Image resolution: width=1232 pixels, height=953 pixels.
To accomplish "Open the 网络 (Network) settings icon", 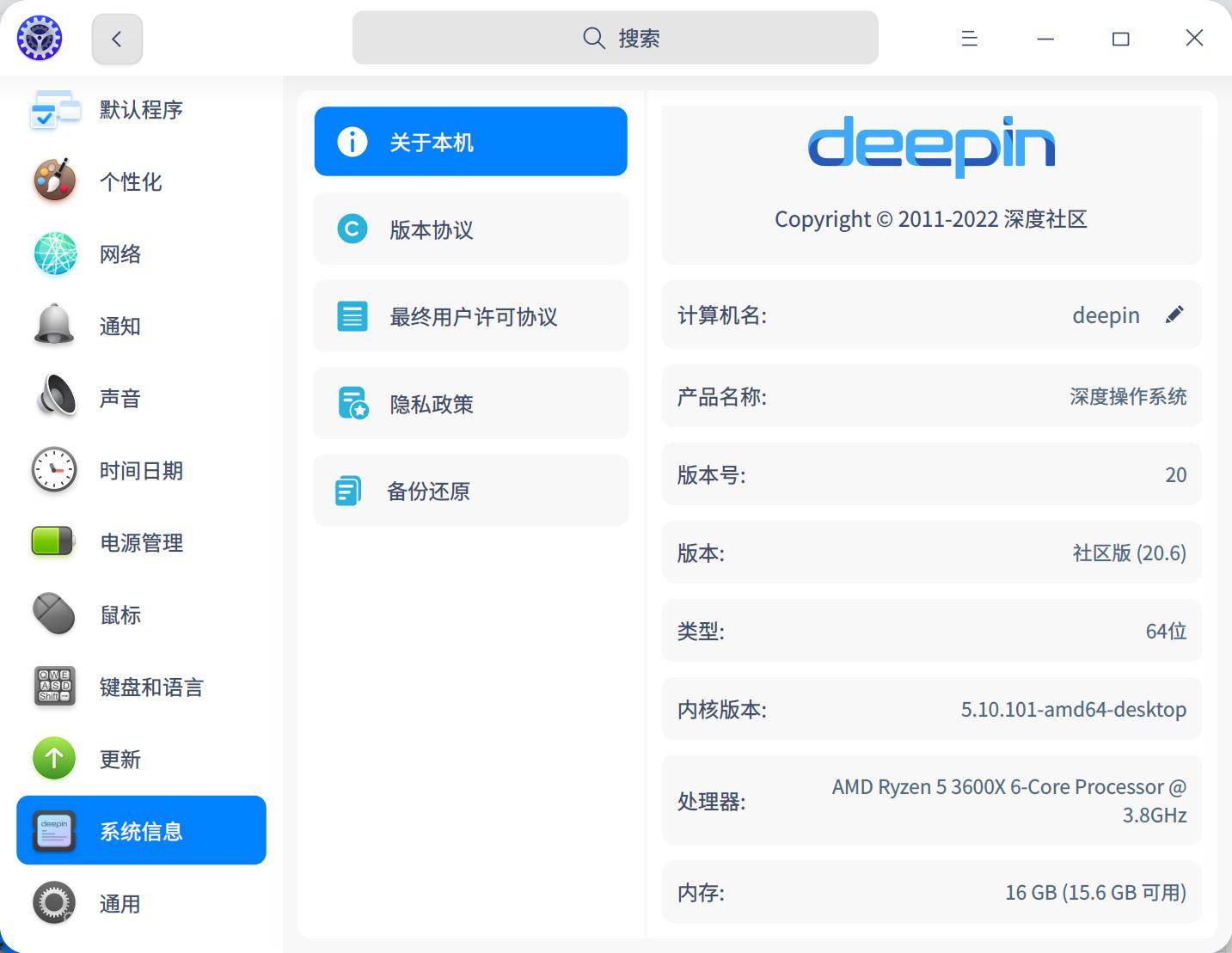I will (x=53, y=254).
